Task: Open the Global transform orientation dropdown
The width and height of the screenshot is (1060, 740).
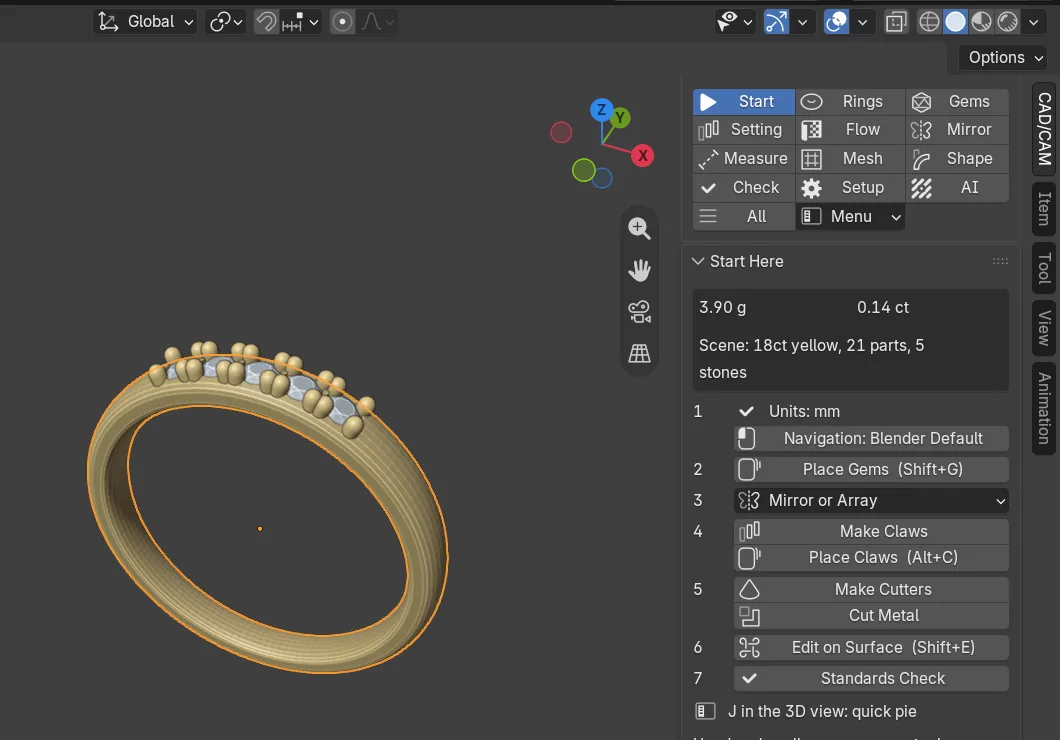Action: pos(145,22)
